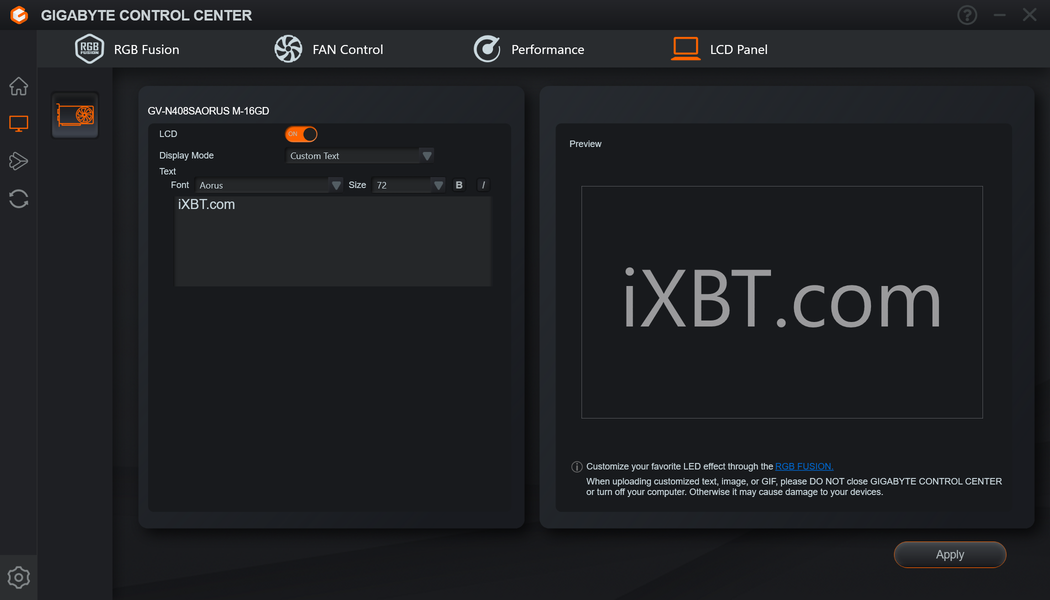Image resolution: width=1050 pixels, height=600 pixels.
Task: Click the info circle icon near the notice
Action: point(577,467)
